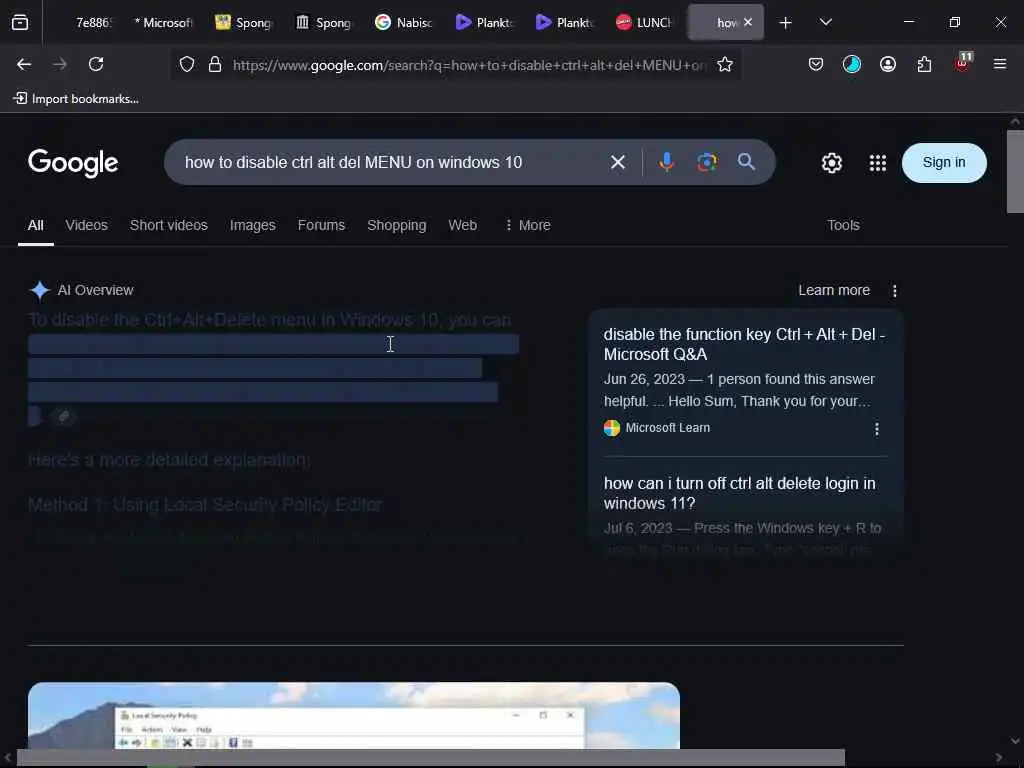1024x768 pixels.
Task: Open the Pocket save icon
Action: [816, 64]
